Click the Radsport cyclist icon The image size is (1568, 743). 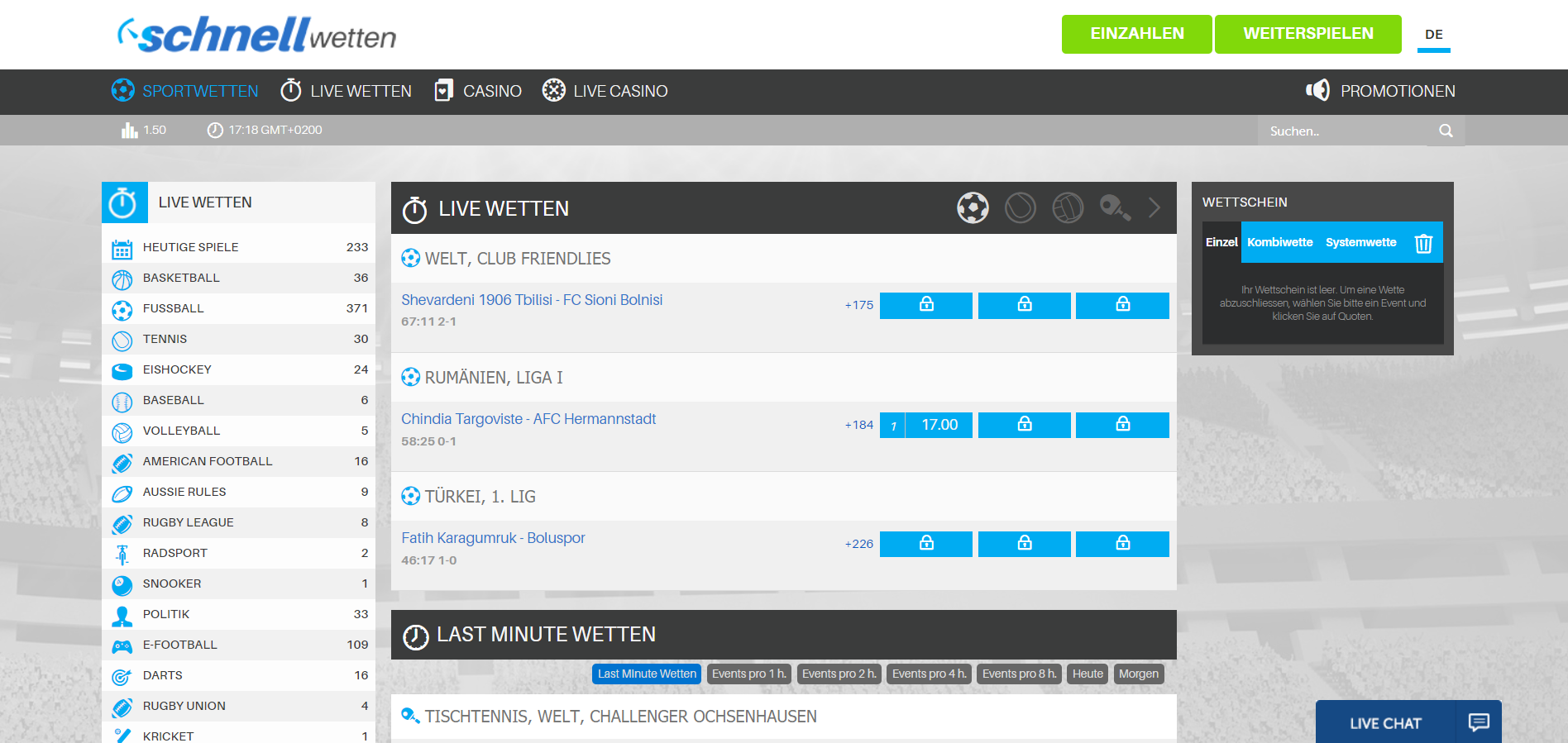pyautogui.click(x=122, y=555)
